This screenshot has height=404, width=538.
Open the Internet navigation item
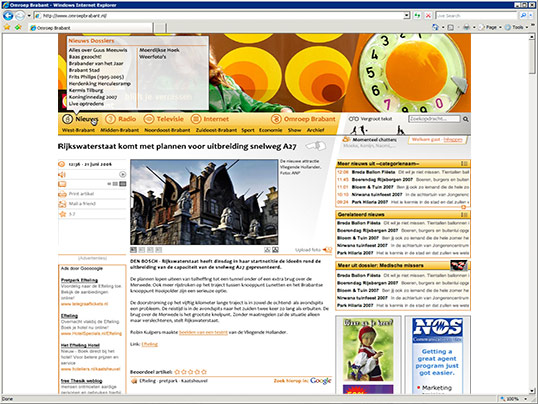210,119
